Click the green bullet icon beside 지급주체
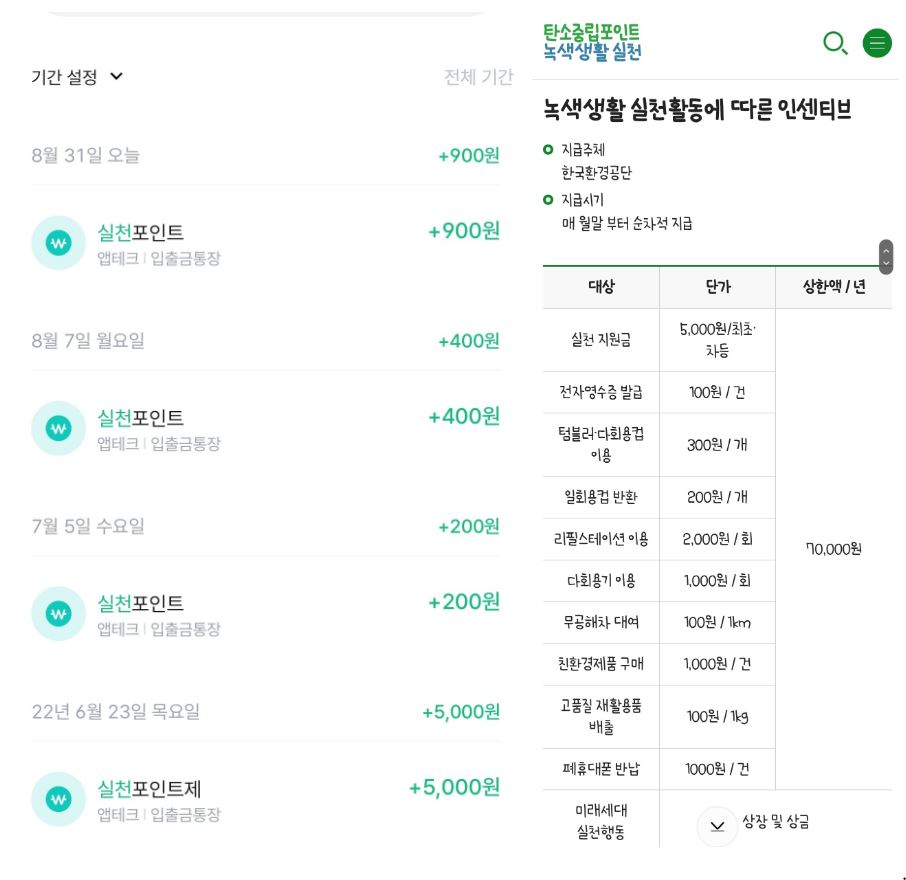This screenshot has width=906, height=880. tap(547, 149)
